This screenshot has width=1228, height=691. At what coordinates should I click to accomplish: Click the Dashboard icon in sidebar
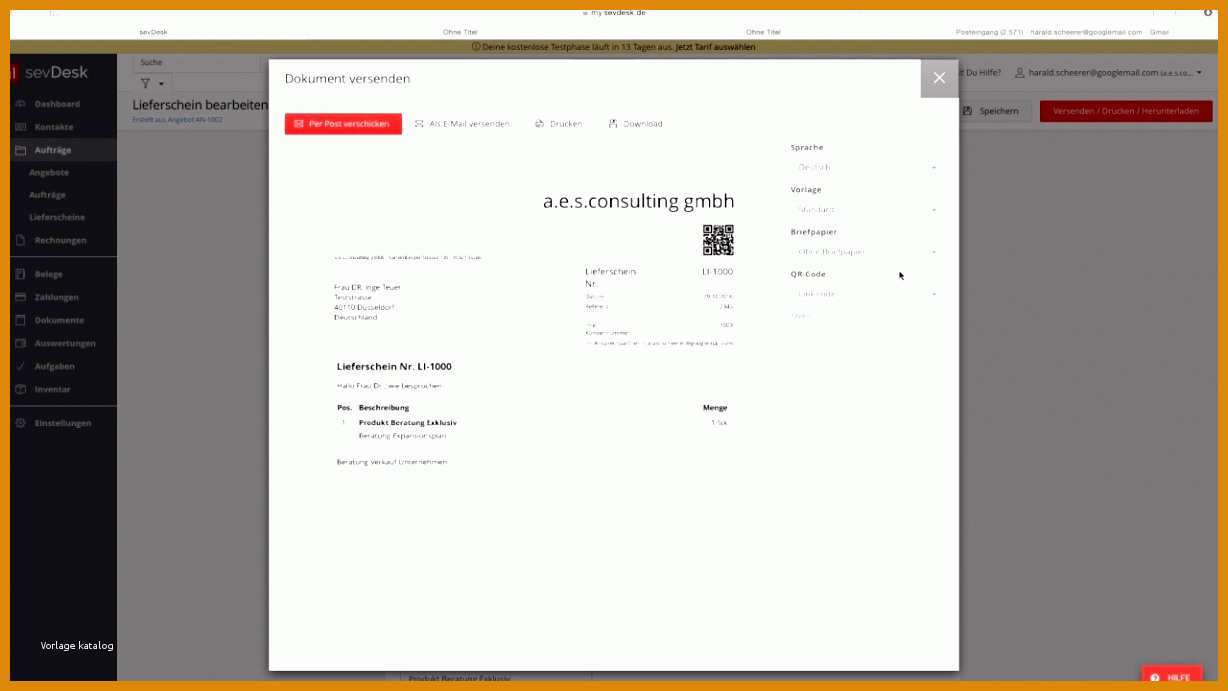click(x=21, y=104)
